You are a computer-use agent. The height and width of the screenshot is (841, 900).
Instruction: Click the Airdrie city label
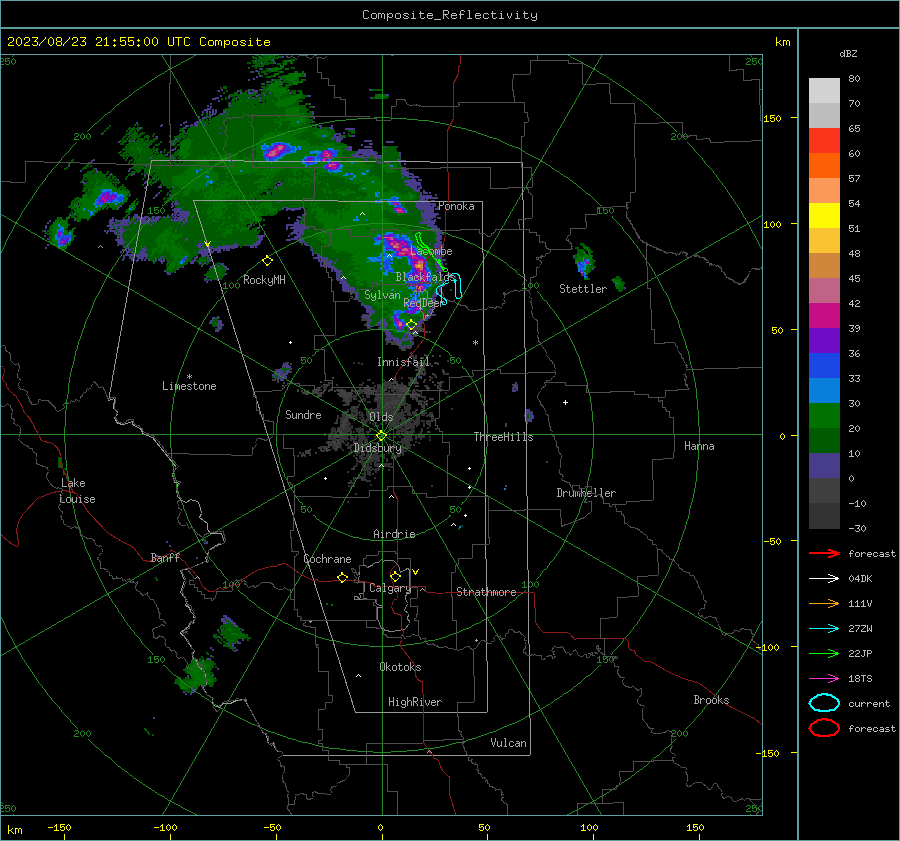394,534
